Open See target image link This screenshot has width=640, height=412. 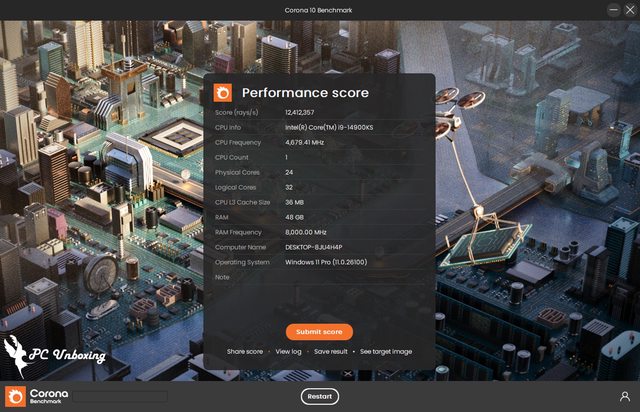point(386,352)
